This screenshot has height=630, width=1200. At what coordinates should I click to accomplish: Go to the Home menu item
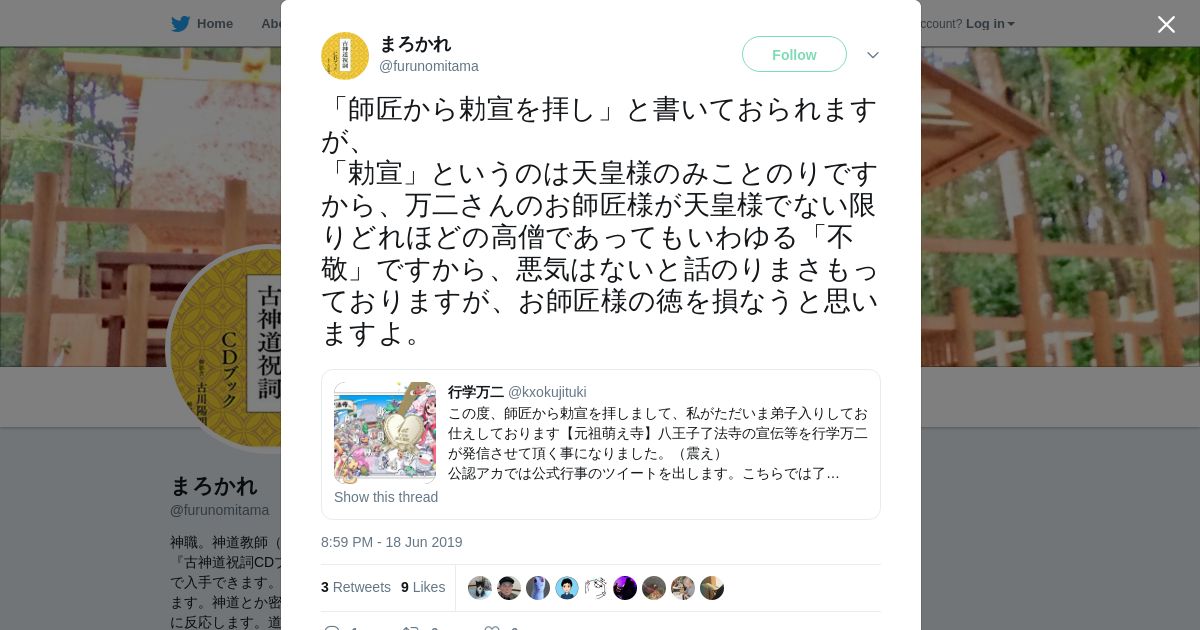point(215,24)
